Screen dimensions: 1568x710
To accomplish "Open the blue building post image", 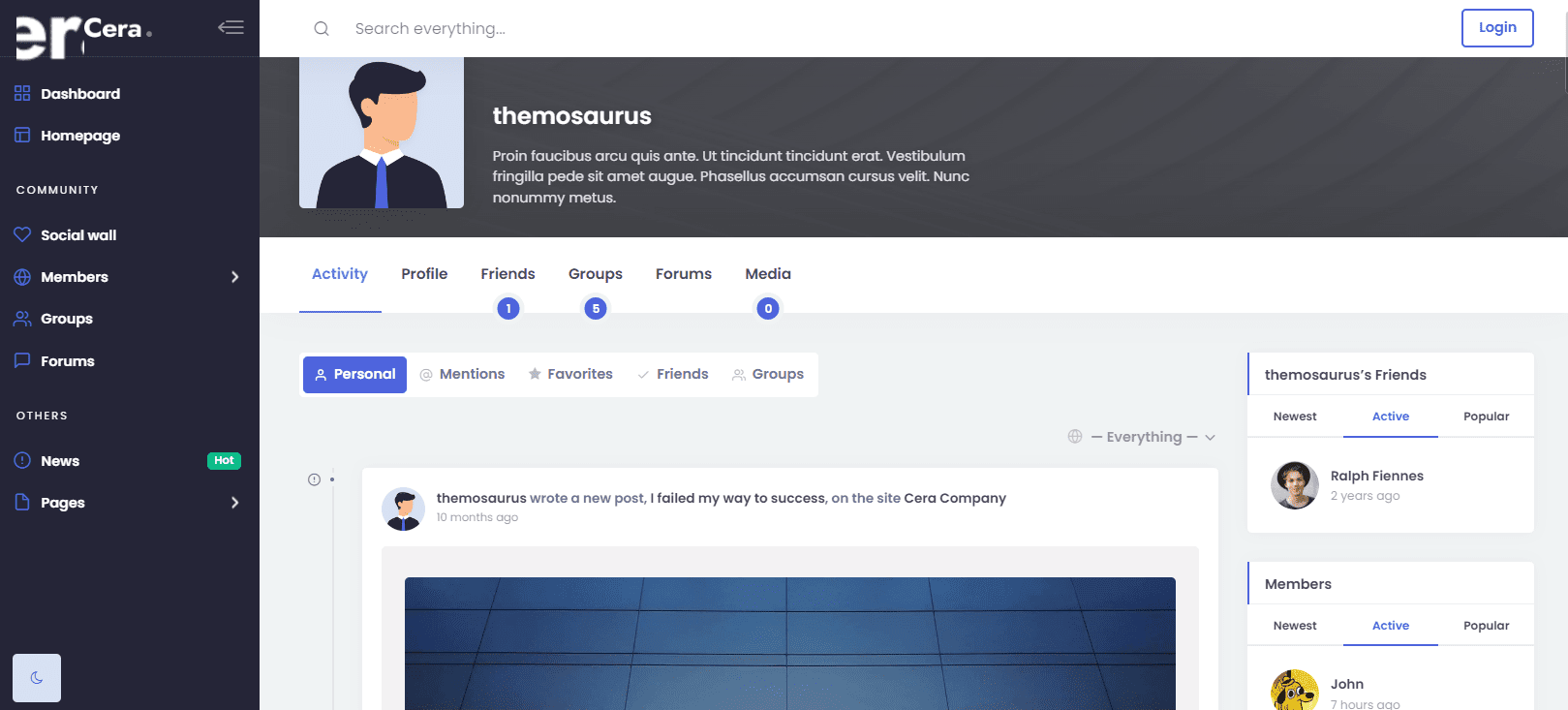I will click(x=790, y=644).
